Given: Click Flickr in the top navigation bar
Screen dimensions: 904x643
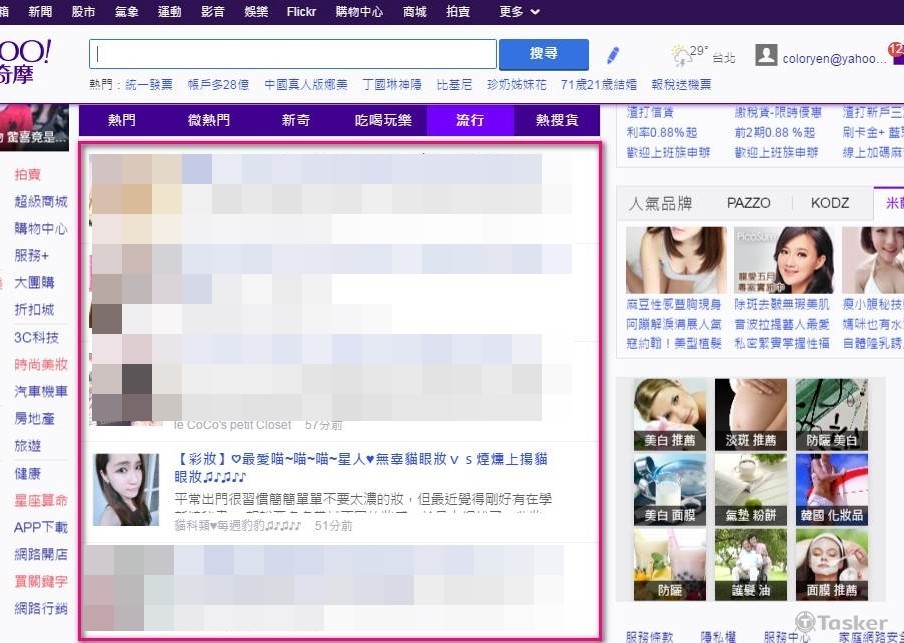Looking at the screenshot, I should pos(301,12).
